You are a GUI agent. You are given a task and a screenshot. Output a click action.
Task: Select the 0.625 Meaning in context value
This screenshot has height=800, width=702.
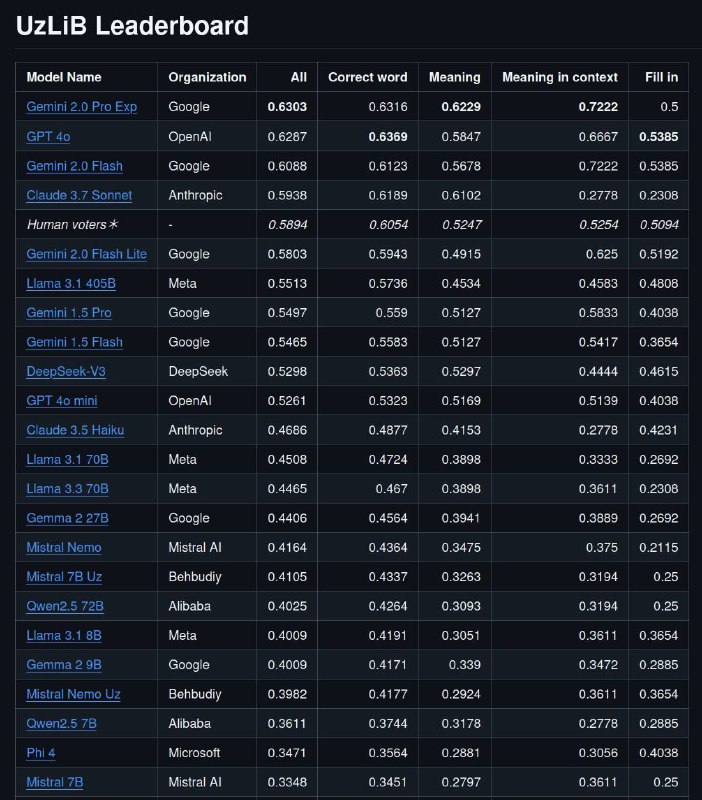coord(601,254)
